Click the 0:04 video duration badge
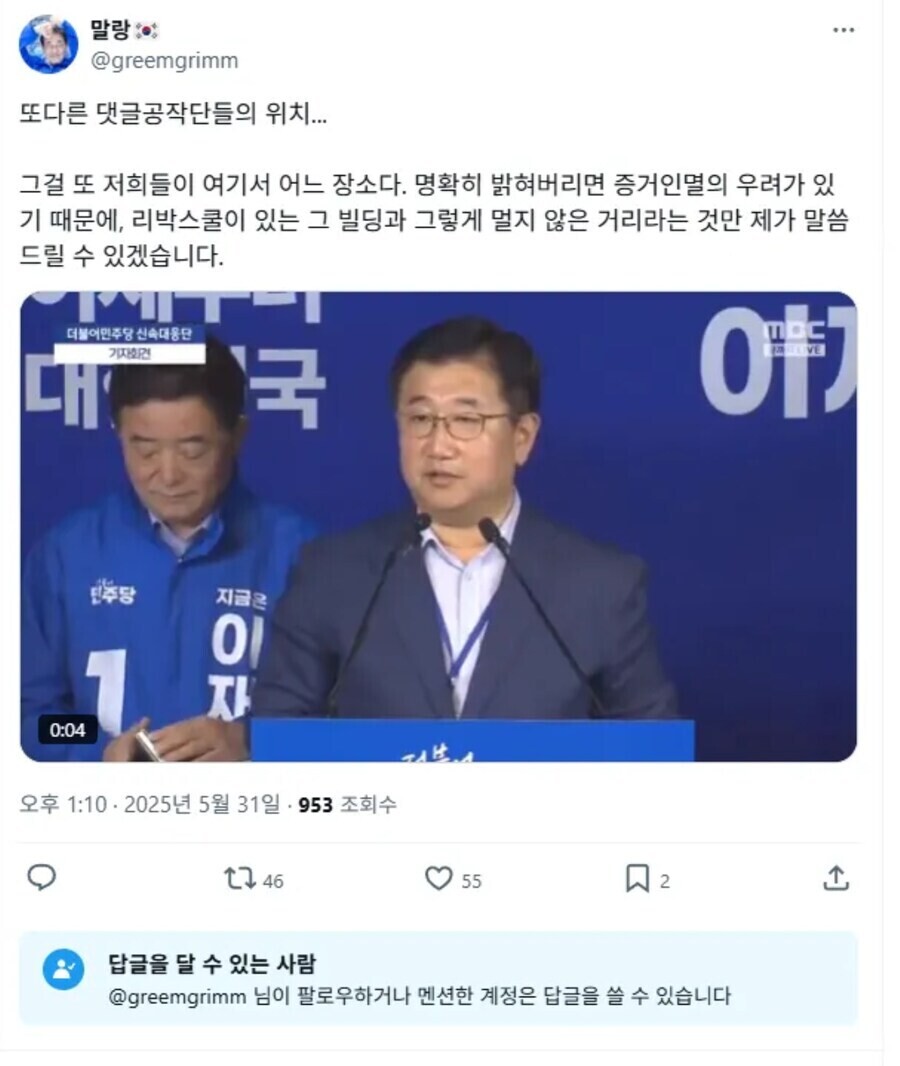This screenshot has height=1066, width=900. coord(67,730)
